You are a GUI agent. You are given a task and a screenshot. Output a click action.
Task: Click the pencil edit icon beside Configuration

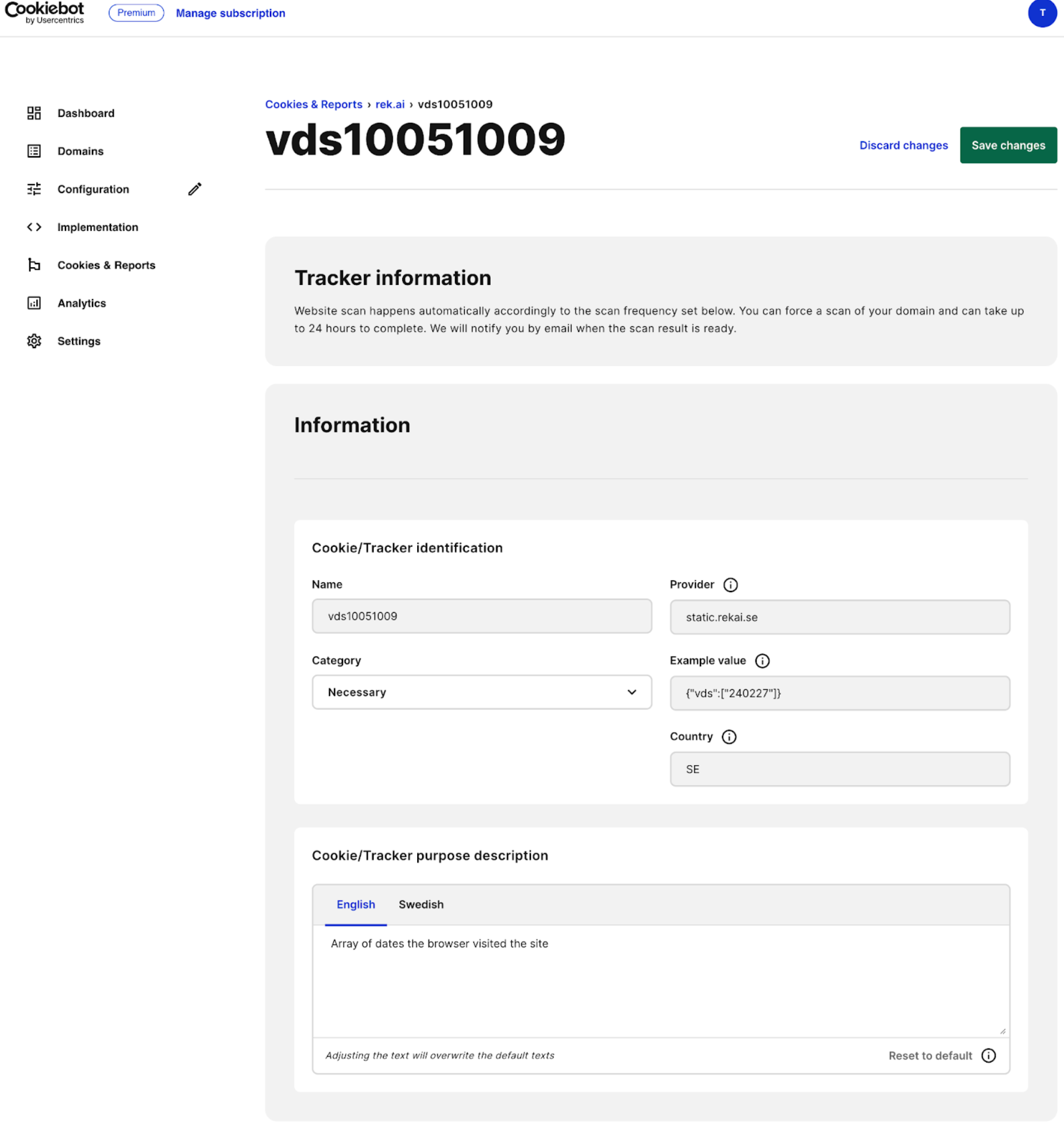(195, 189)
